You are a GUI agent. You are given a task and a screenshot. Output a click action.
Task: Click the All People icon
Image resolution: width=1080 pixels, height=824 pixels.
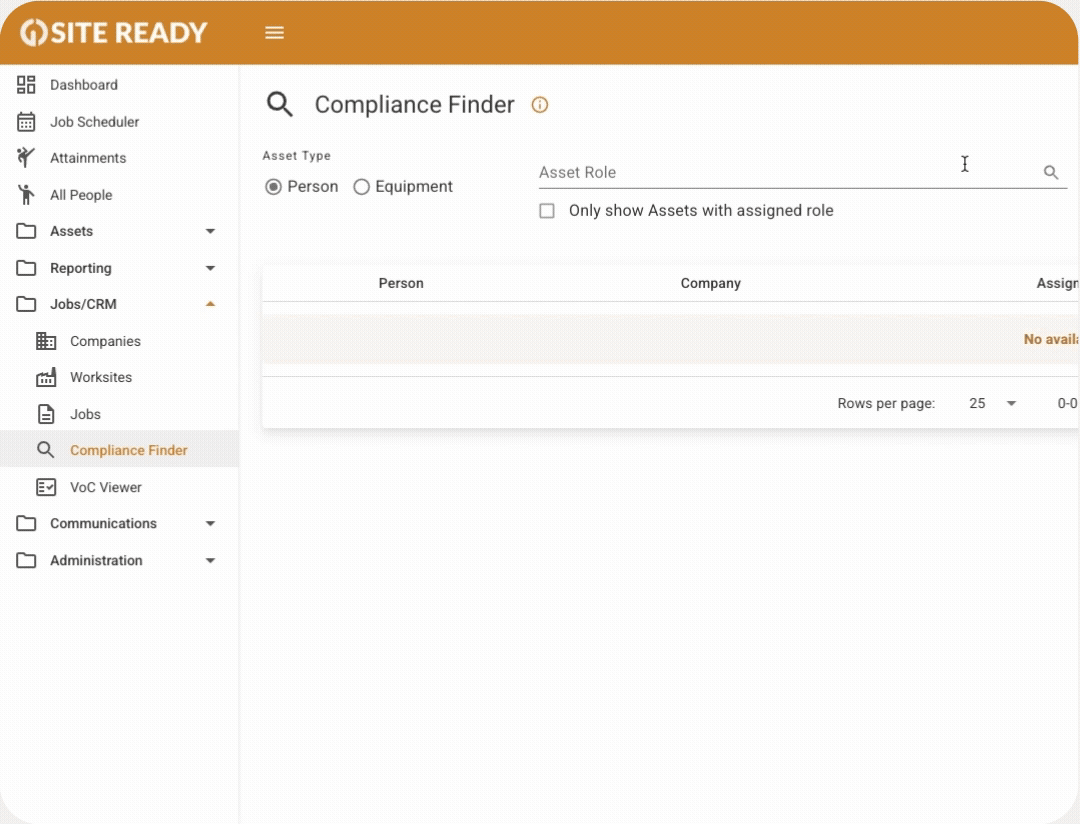(x=26, y=194)
